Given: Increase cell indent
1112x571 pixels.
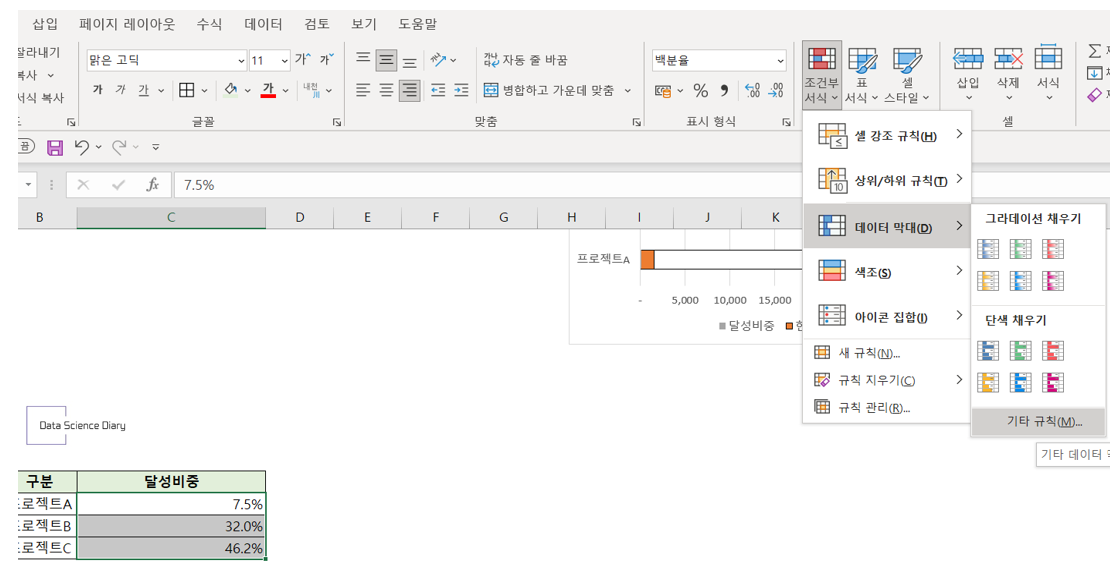Looking at the screenshot, I should [462, 90].
